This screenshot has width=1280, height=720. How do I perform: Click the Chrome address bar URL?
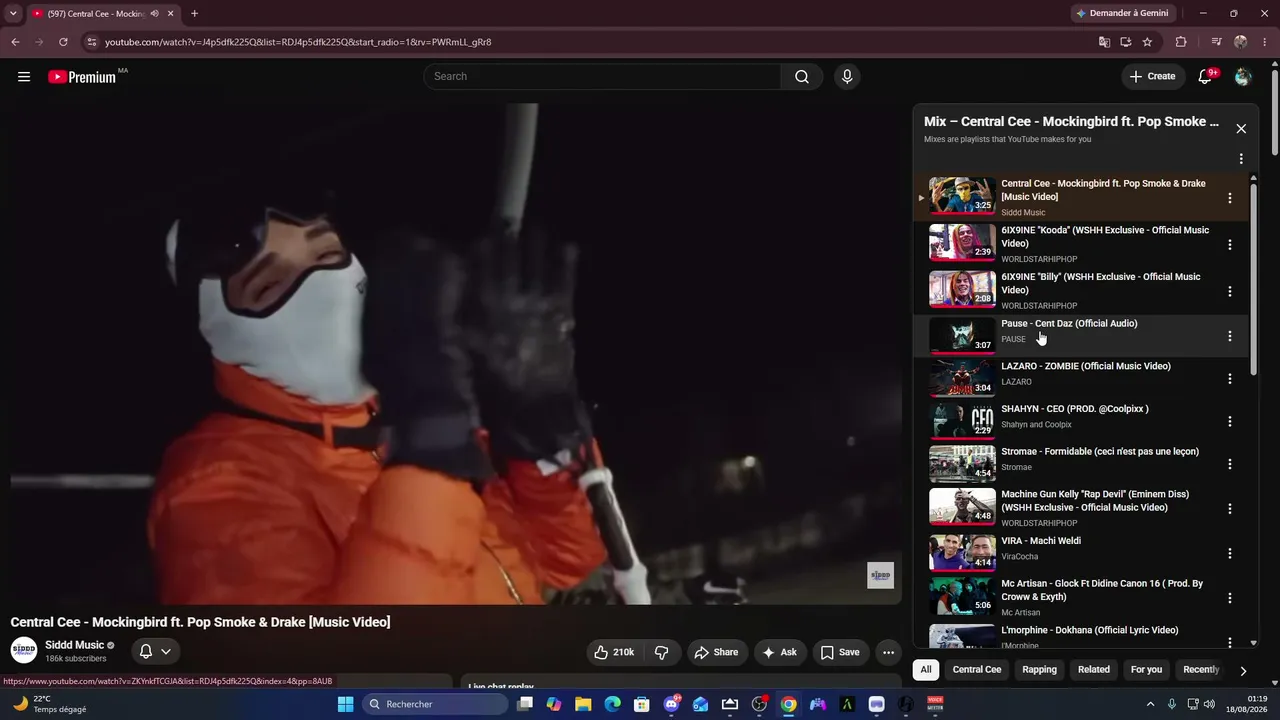point(298,42)
